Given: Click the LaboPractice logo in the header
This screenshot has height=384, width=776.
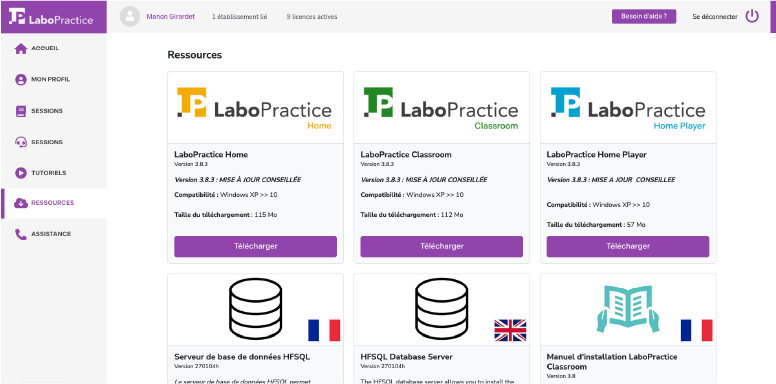Looking at the screenshot, I should tap(51, 16).
